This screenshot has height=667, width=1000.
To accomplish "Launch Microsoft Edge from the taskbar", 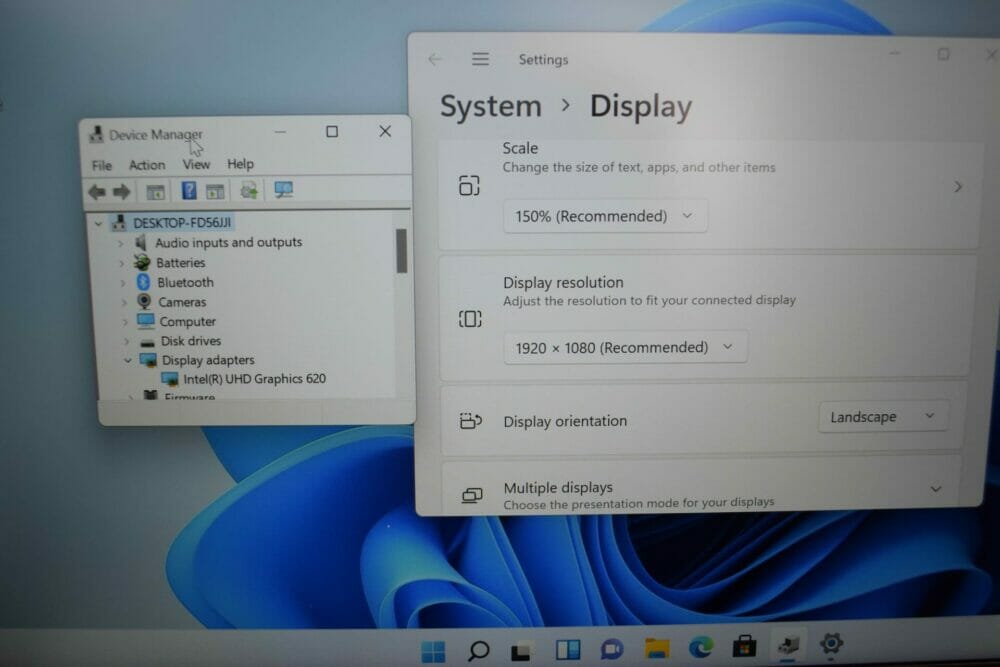I will pos(700,647).
